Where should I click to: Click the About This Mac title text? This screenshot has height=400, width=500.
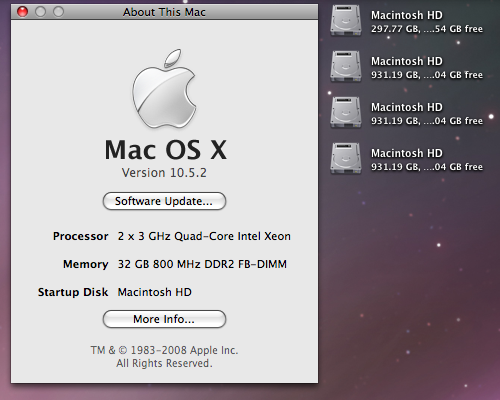click(x=164, y=12)
